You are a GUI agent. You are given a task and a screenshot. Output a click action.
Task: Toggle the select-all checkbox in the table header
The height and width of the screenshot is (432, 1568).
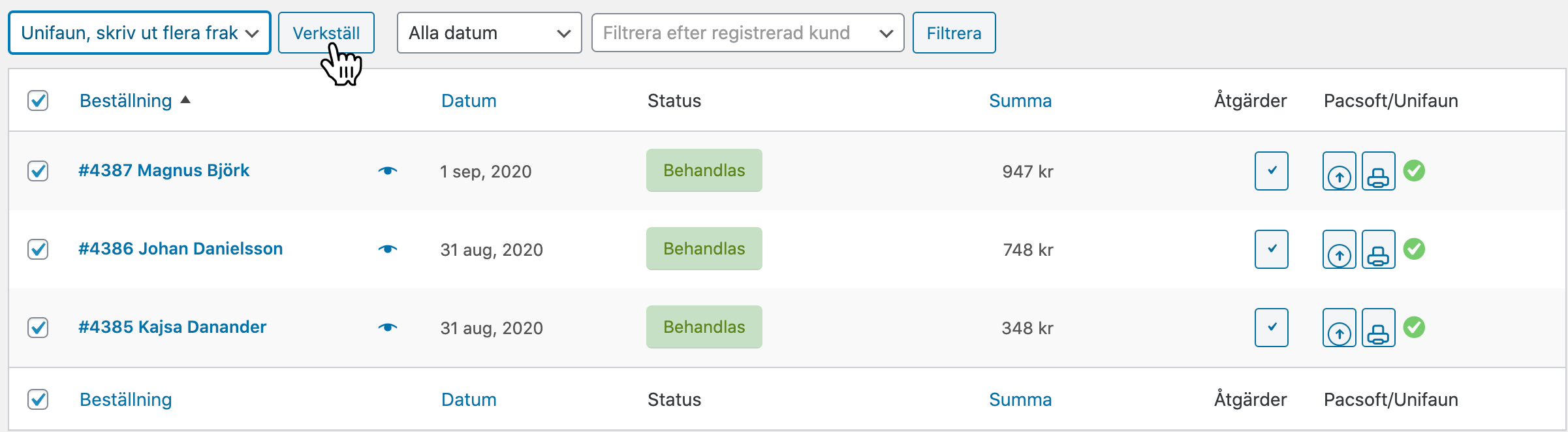pyautogui.click(x=38, y=100)
